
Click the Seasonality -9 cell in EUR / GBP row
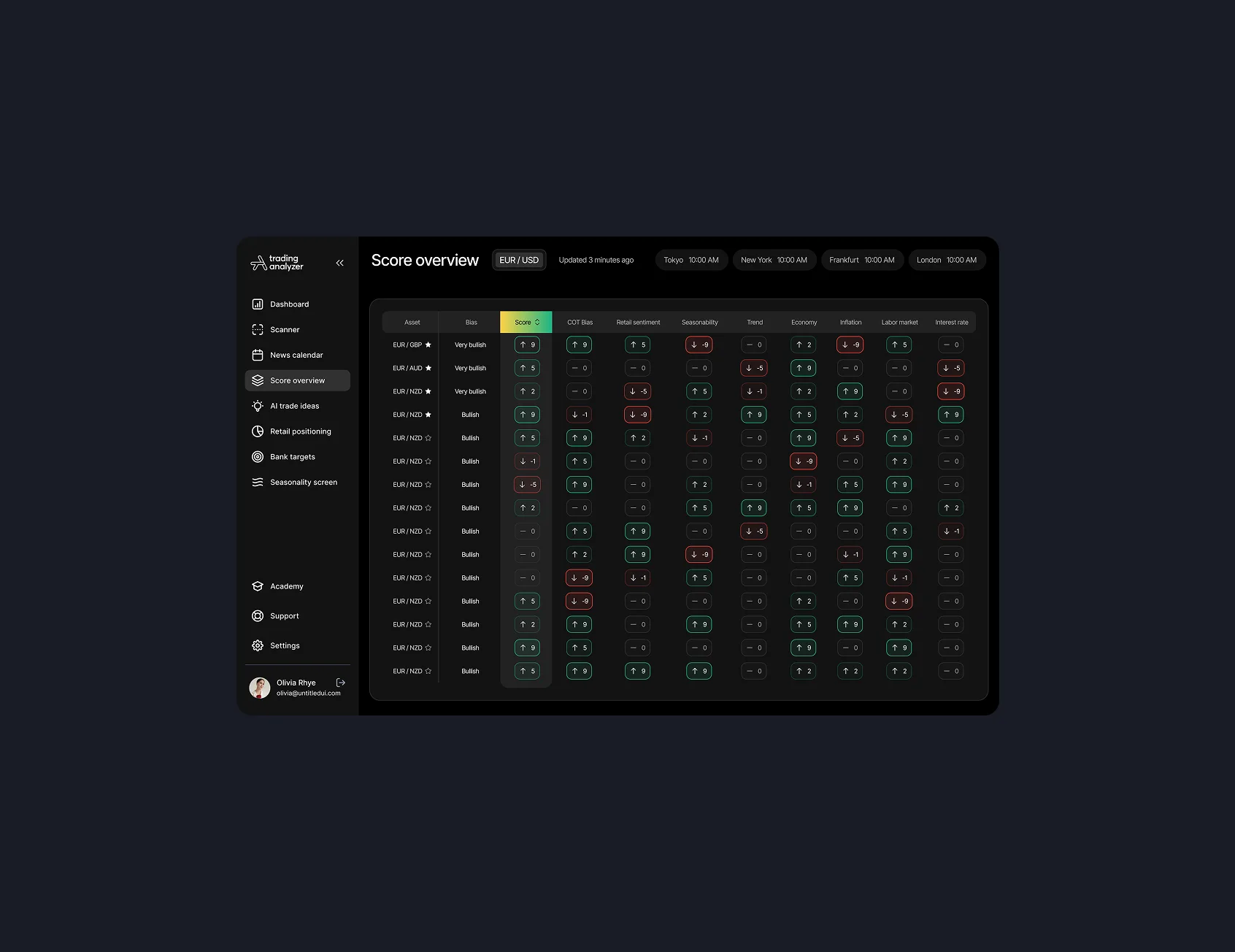point(699,345)
